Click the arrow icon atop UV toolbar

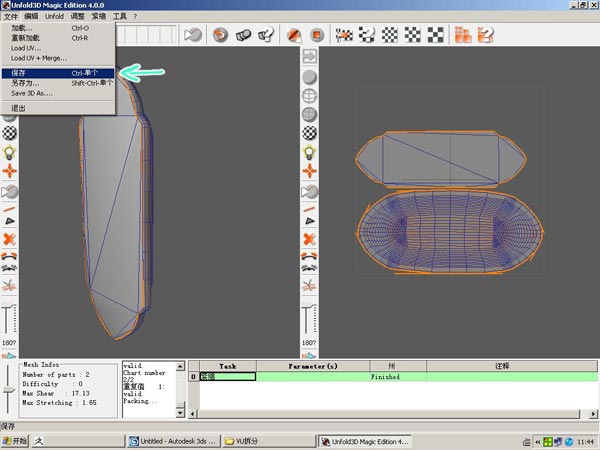(309, 56)
